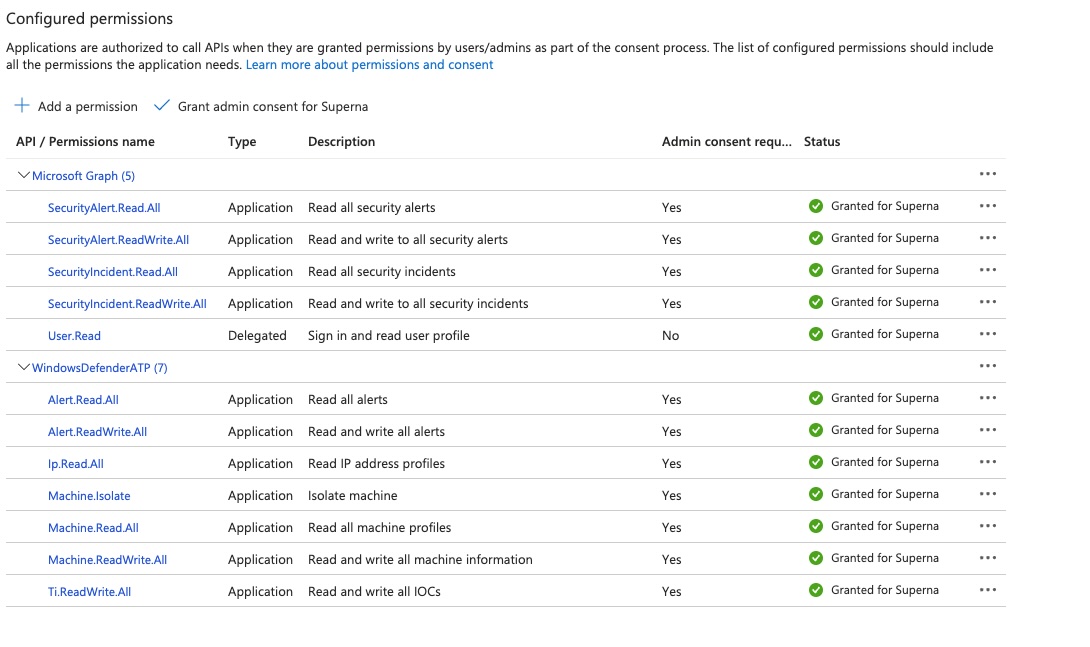Open the context menu for Alert.ReadWrite.All
The image size is (1090, 647).
click(x=988, y=430)
